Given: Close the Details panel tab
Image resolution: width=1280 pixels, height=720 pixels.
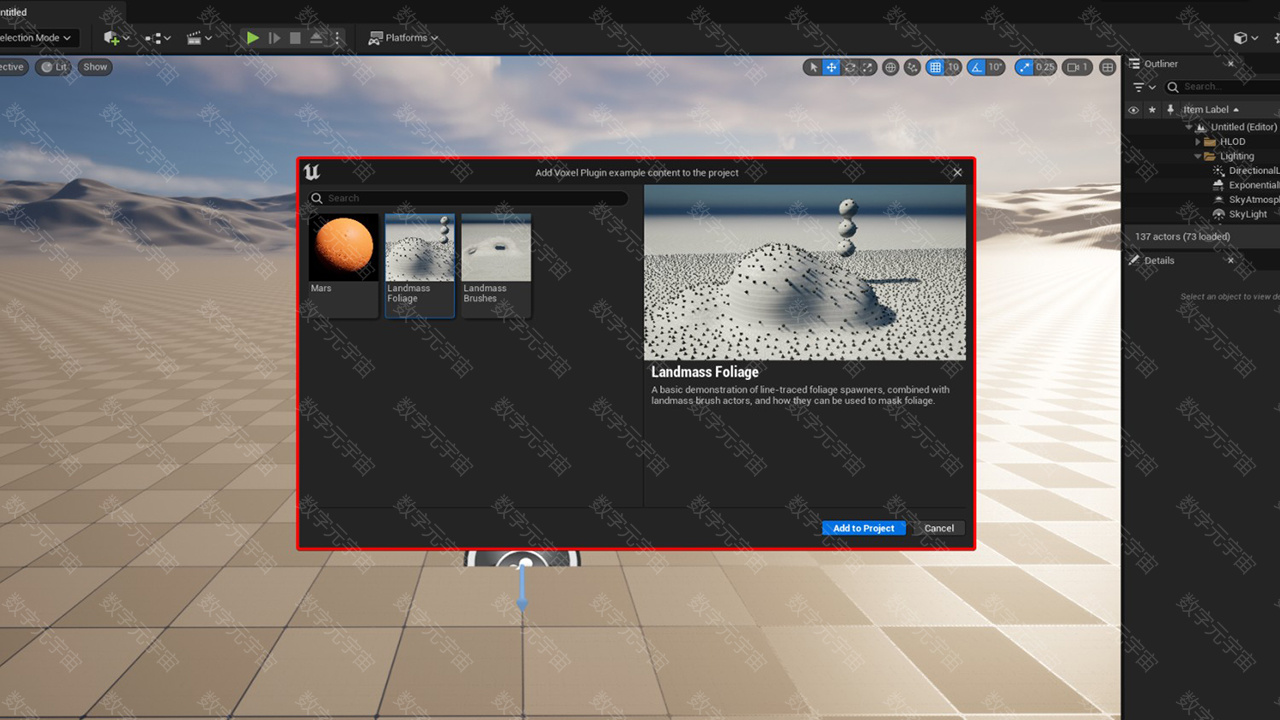Looking at the screenshot, I should click(1231, 260).
